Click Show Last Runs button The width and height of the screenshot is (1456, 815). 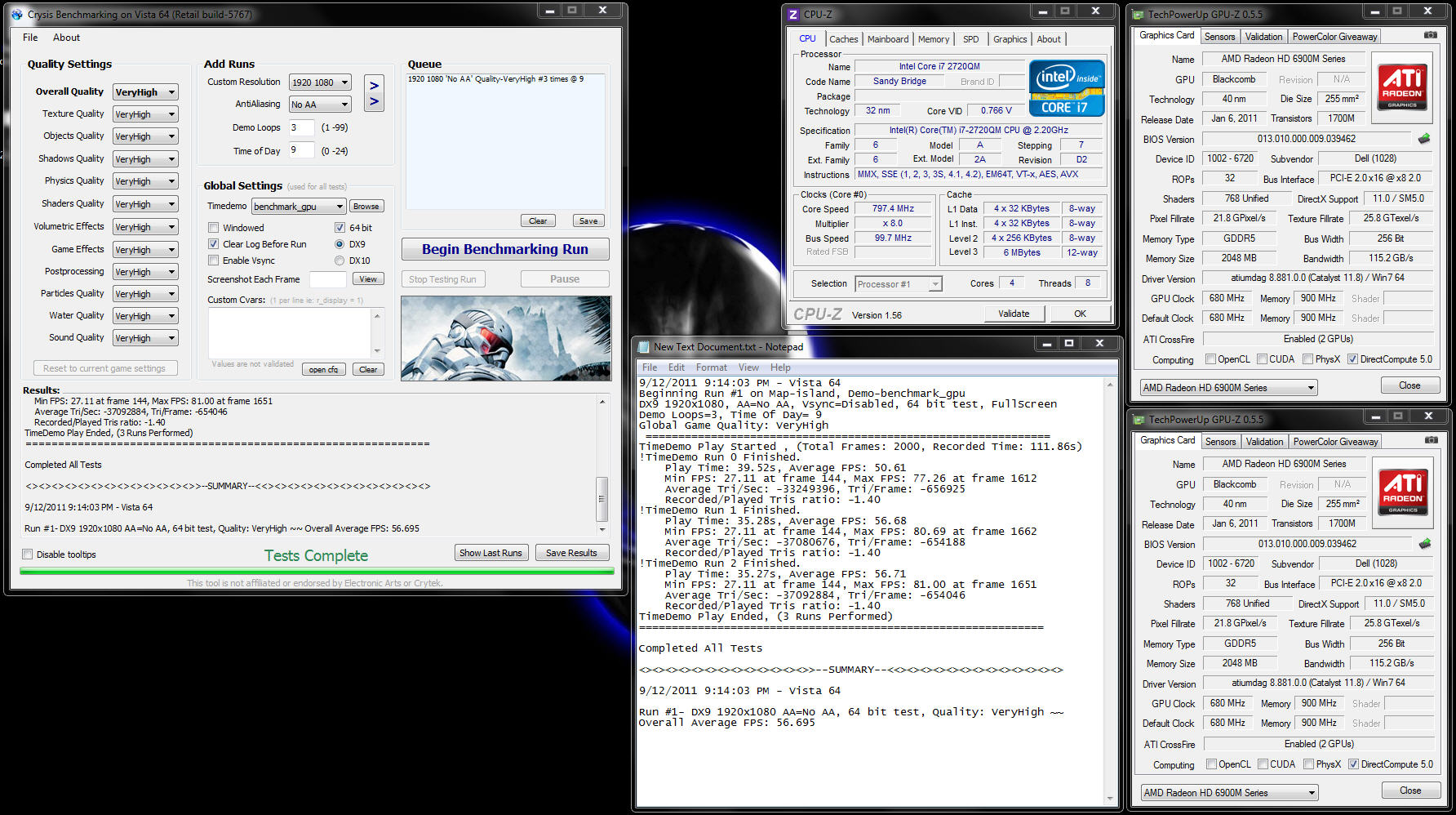point(491,553)
